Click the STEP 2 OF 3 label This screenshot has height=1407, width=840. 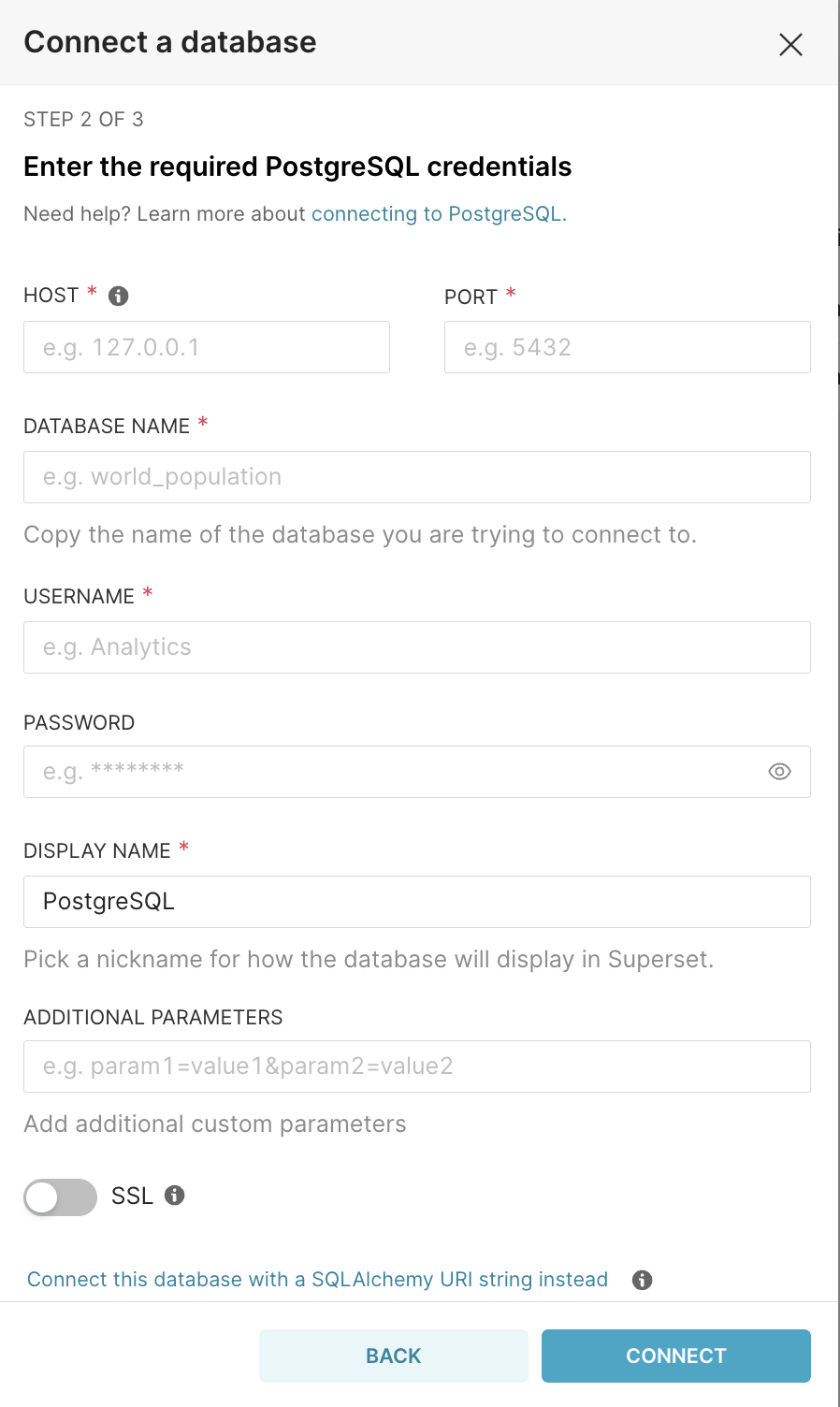pos(83,119)
